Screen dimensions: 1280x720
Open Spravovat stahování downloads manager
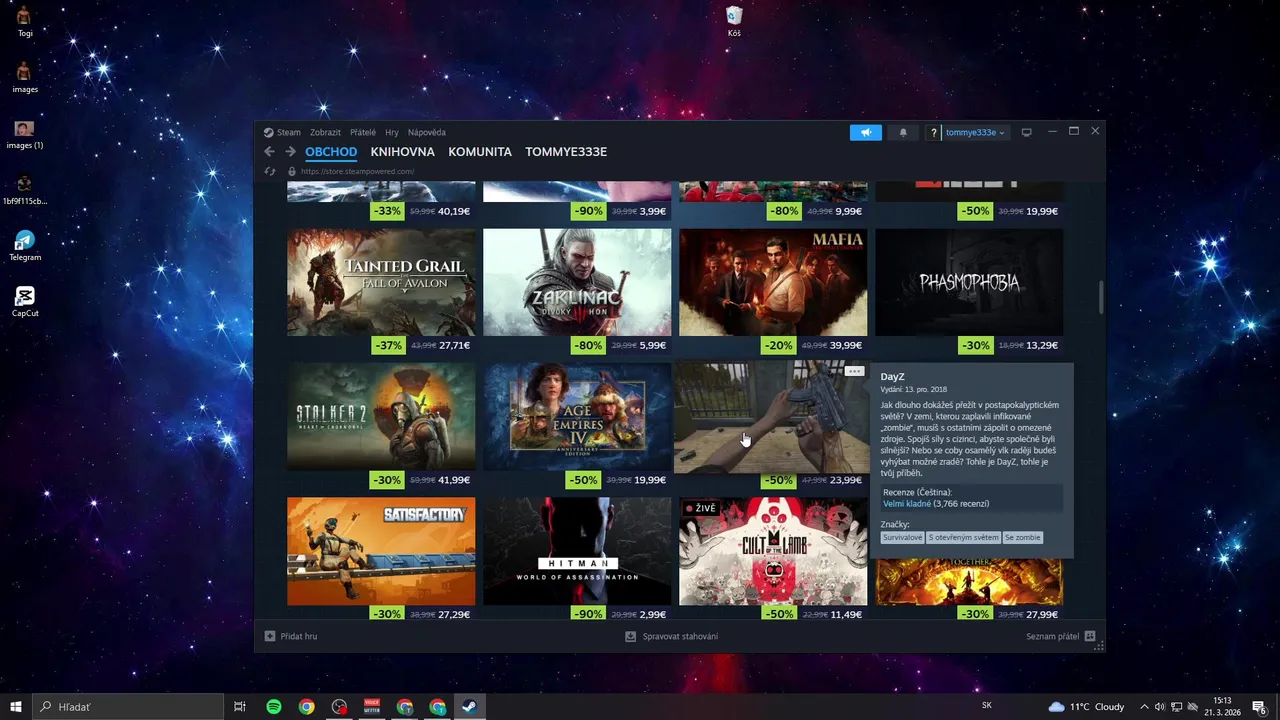click(x=671, y=636)
